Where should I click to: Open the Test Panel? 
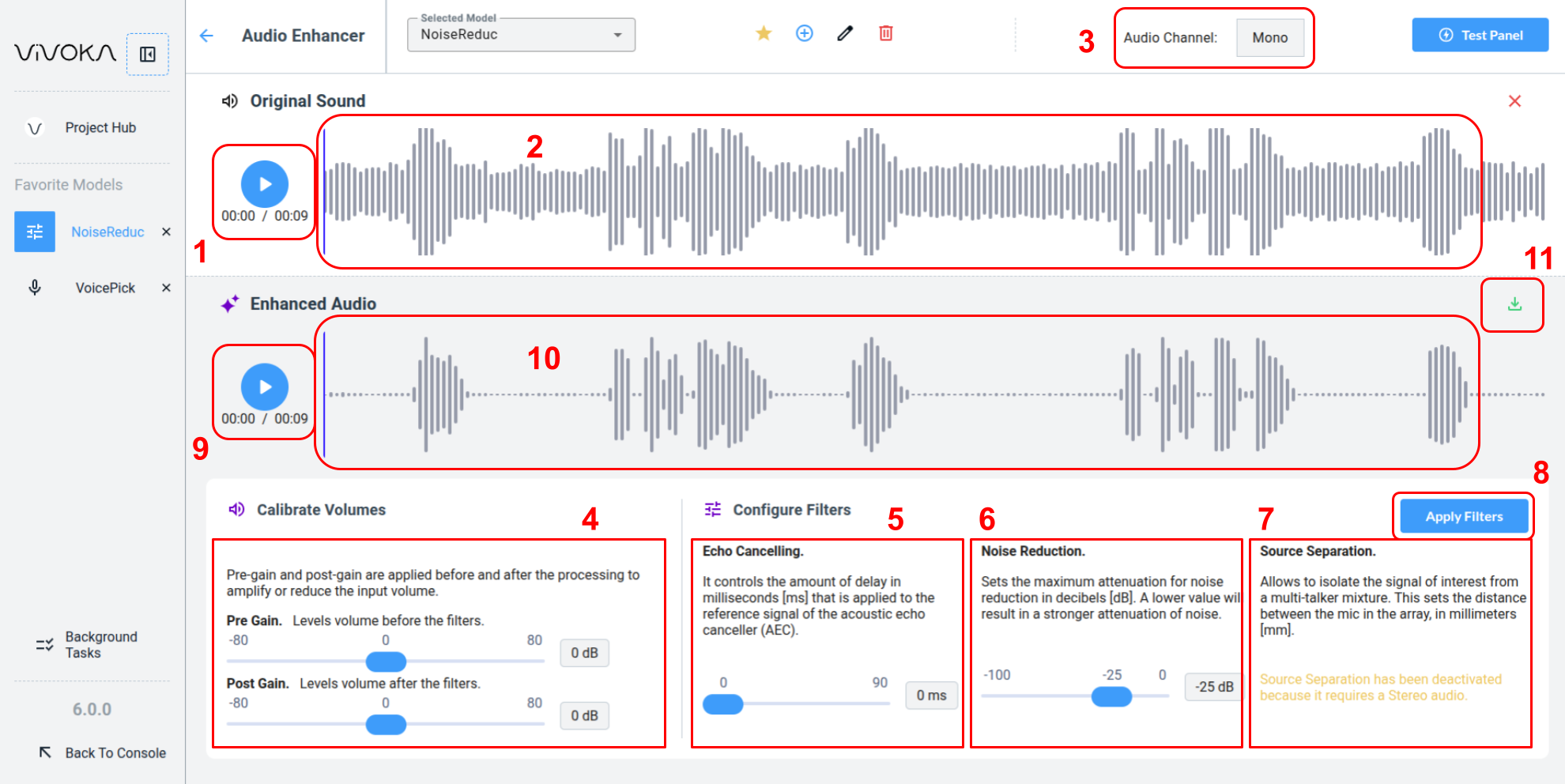point(1480,36)
